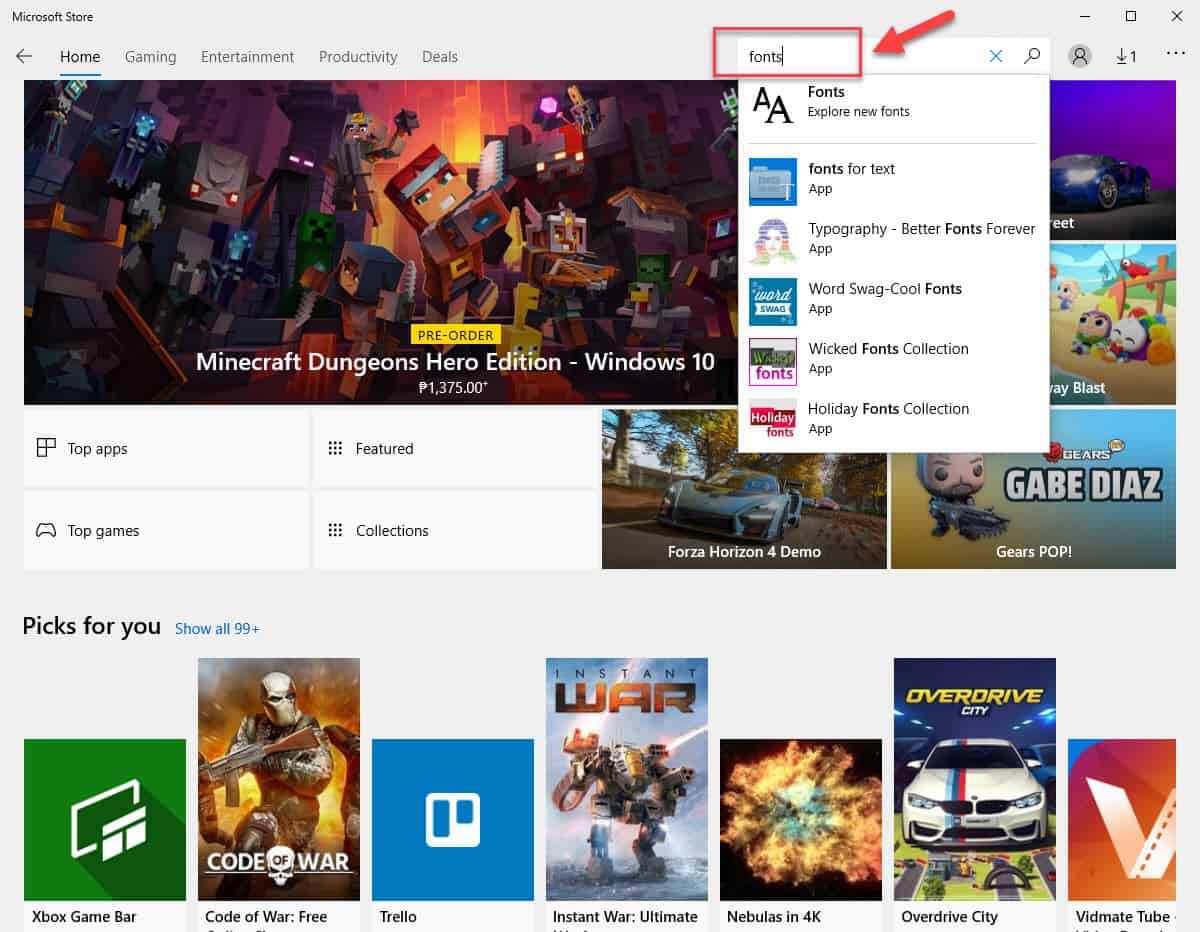This screenshot has width=1200, height=932.
Task: Go to the Deals tab
Action: coord(440,57)
